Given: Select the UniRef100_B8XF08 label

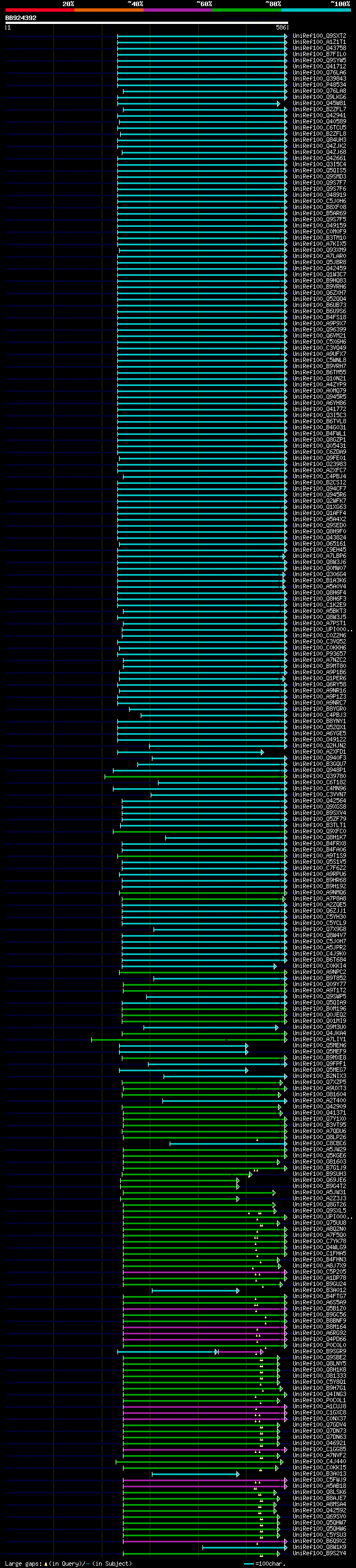Looking at the screenshot, I should tap(319, 207).
